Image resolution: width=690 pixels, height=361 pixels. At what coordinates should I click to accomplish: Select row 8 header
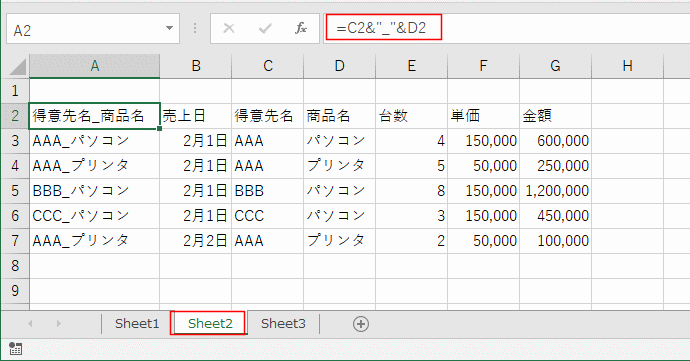click(15, 265)
